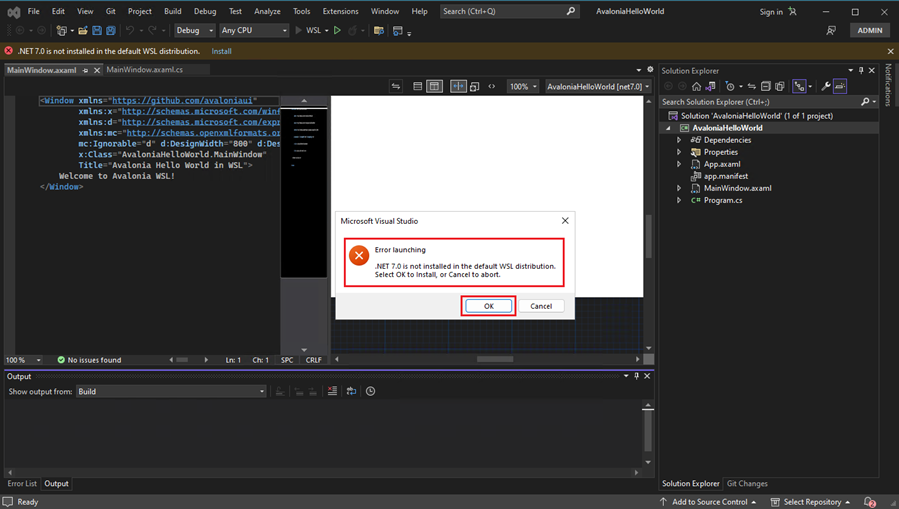Click the ADMIN button
This screenshot has width=899, height=509.
[x=870, y=30]
